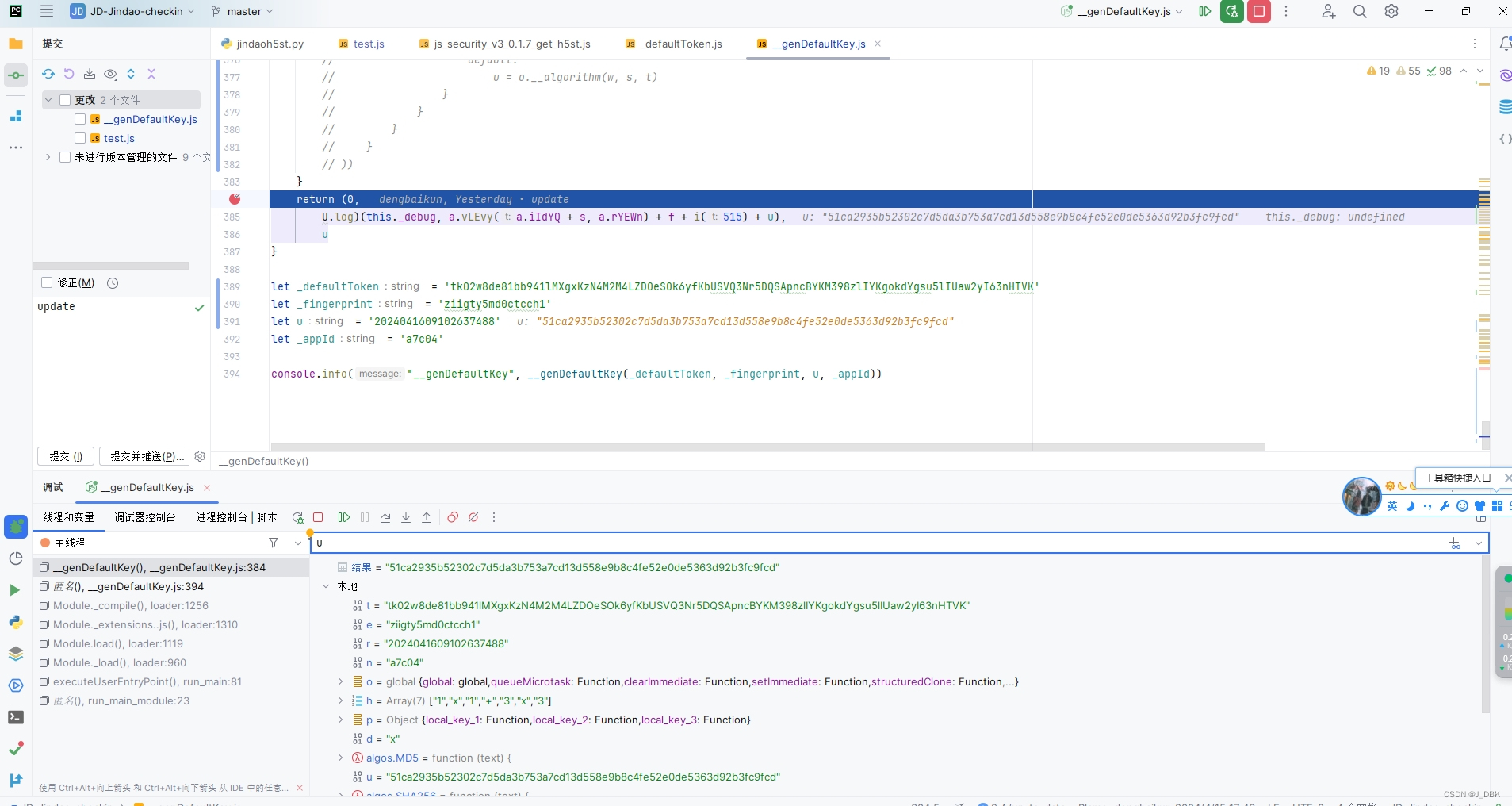Step over in debug toolbar
Image resolution: width=1512 pixels, height=806 pixels.
[385, 517]
